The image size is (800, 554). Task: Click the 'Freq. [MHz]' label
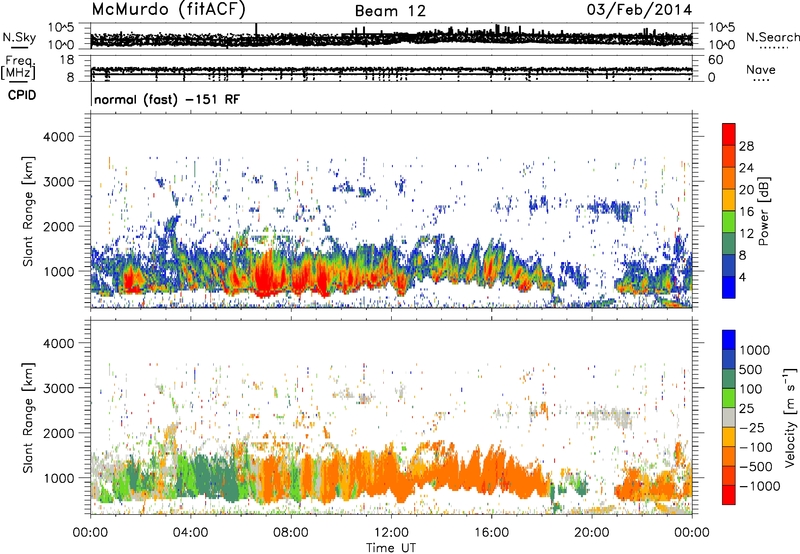tap(18, 68)
